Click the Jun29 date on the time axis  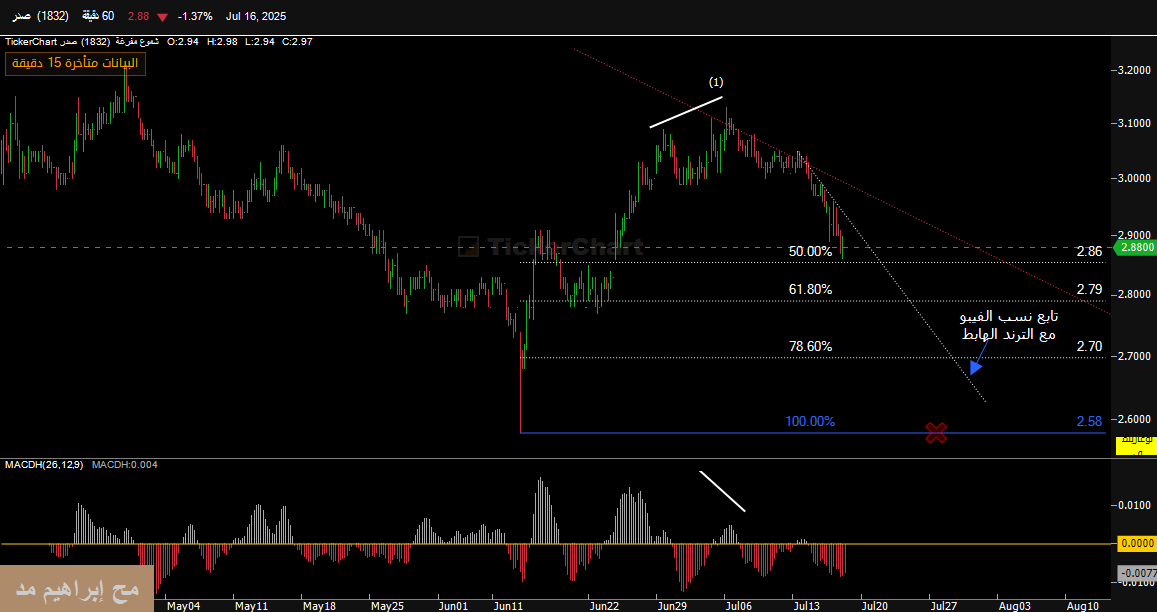(x=671, y=605)
